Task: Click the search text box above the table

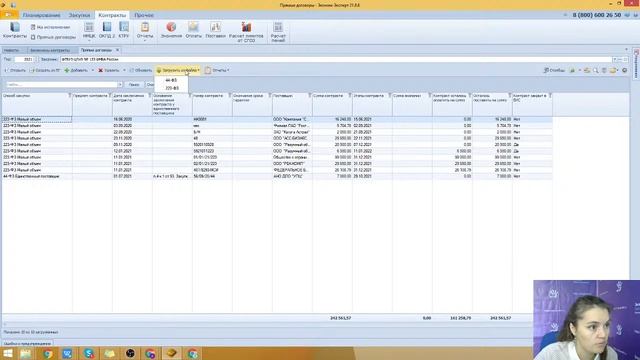Action: (x=62, y=84)
